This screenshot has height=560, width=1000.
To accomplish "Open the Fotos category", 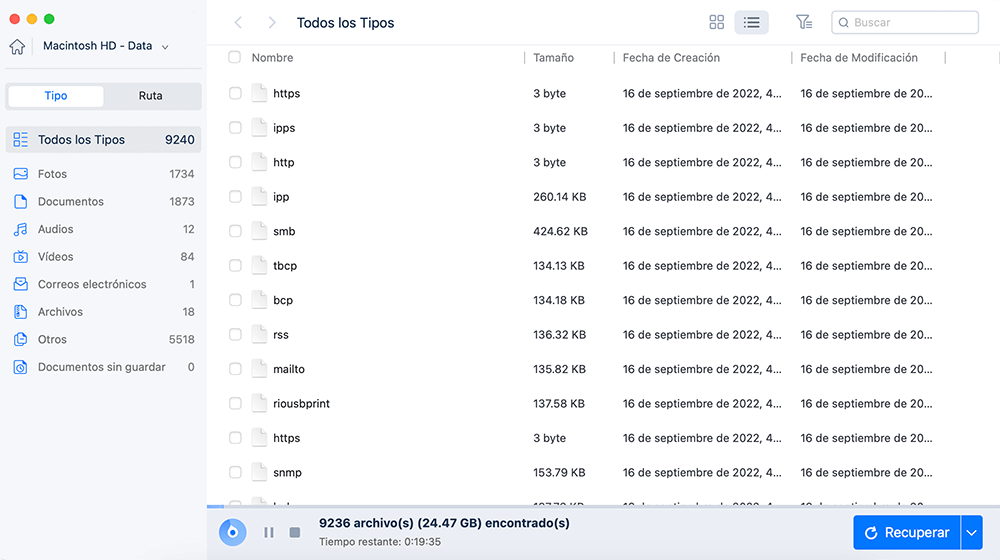I will click(x=103, y=173).
